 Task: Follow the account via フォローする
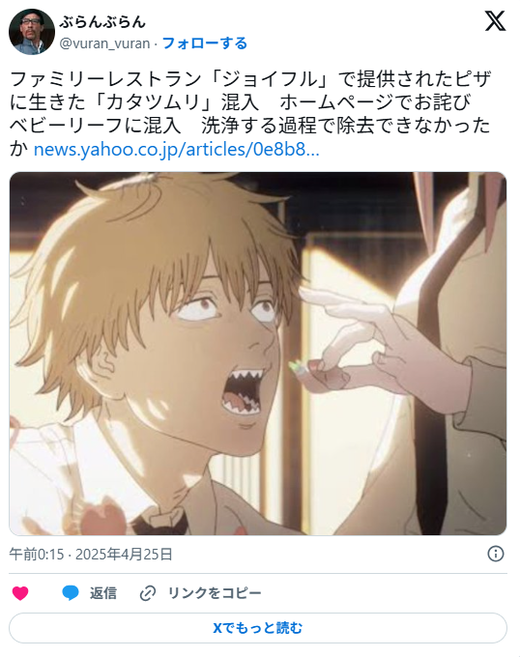204,43
